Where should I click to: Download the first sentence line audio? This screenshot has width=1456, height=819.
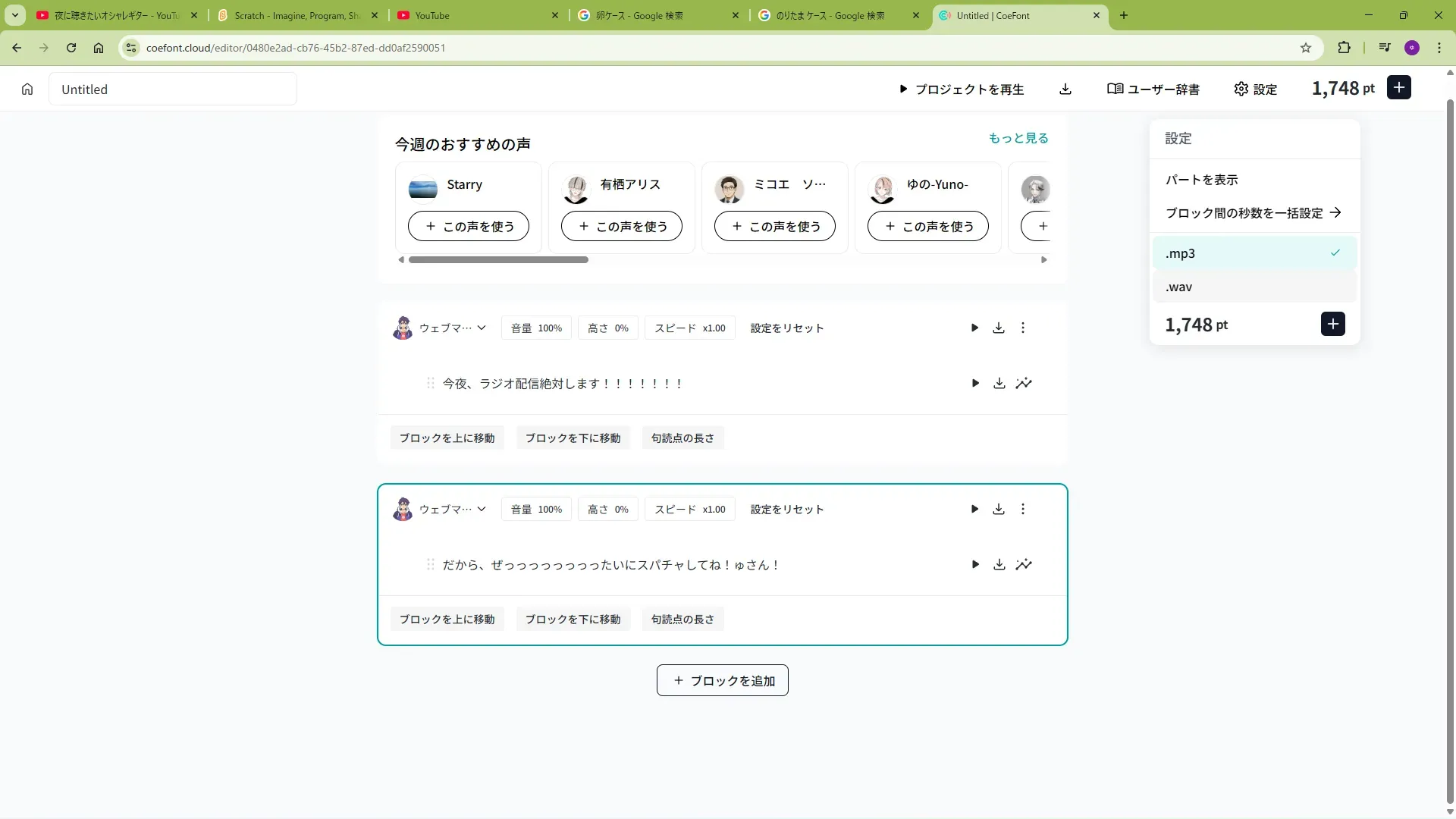[999, 384]
